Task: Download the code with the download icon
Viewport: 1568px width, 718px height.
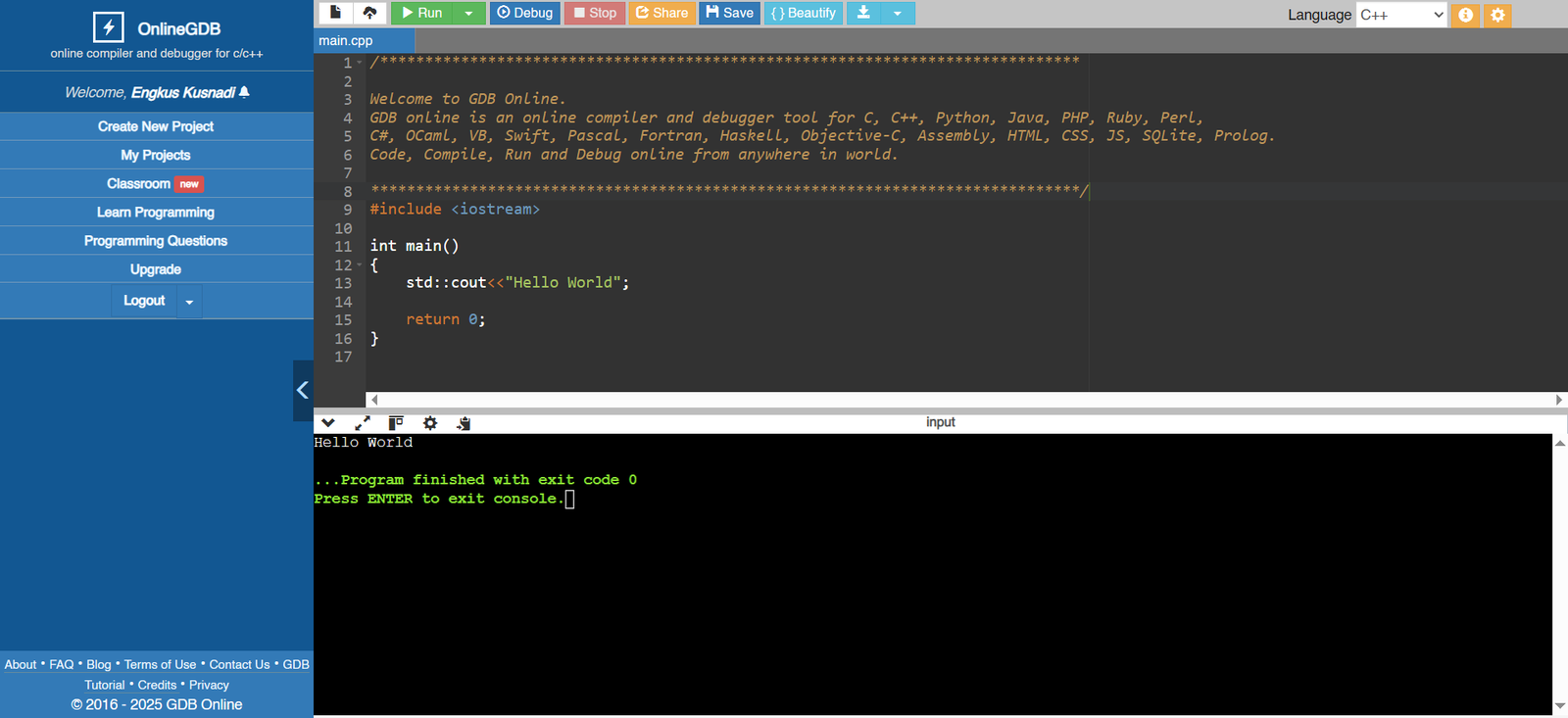Action: click(x=863, y=13)
